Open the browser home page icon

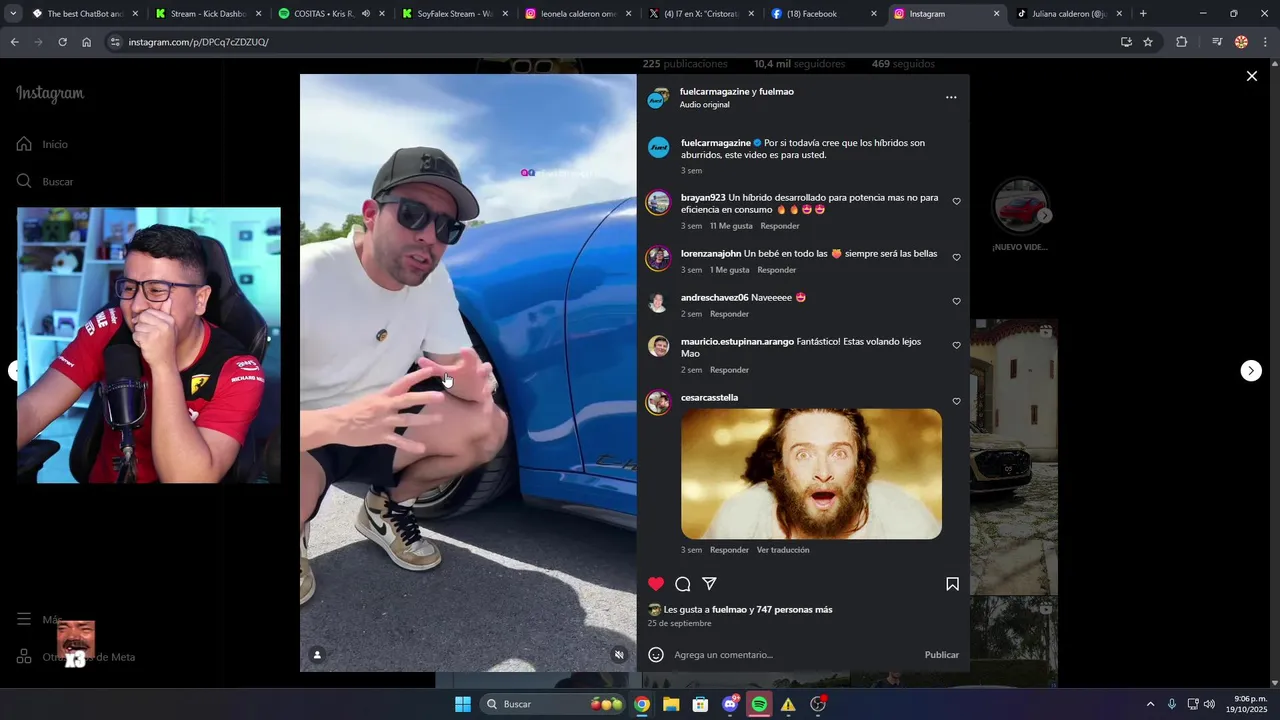tap(87, 42)
